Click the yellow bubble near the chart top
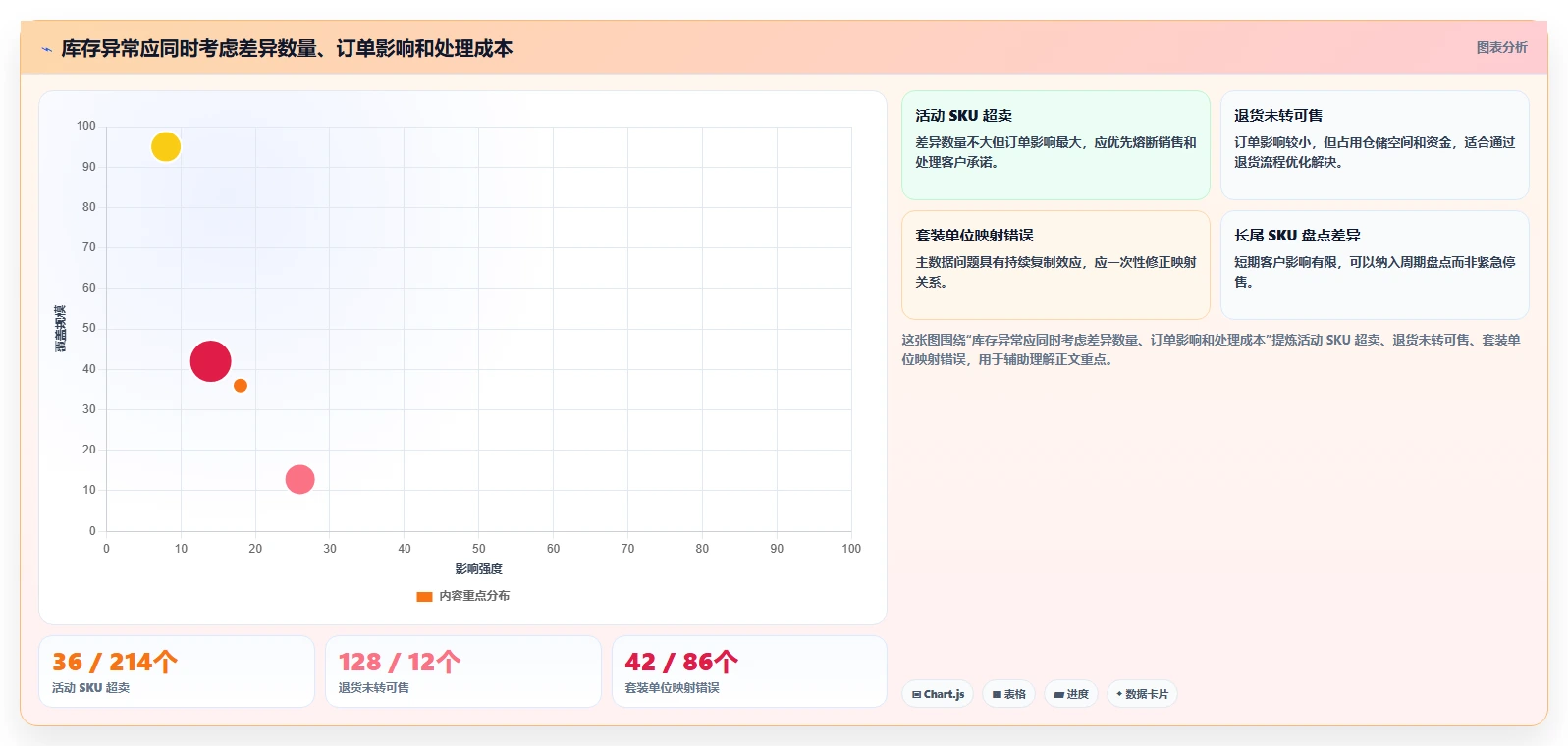This screenshot has width=1568, height=746. (166, 147)
